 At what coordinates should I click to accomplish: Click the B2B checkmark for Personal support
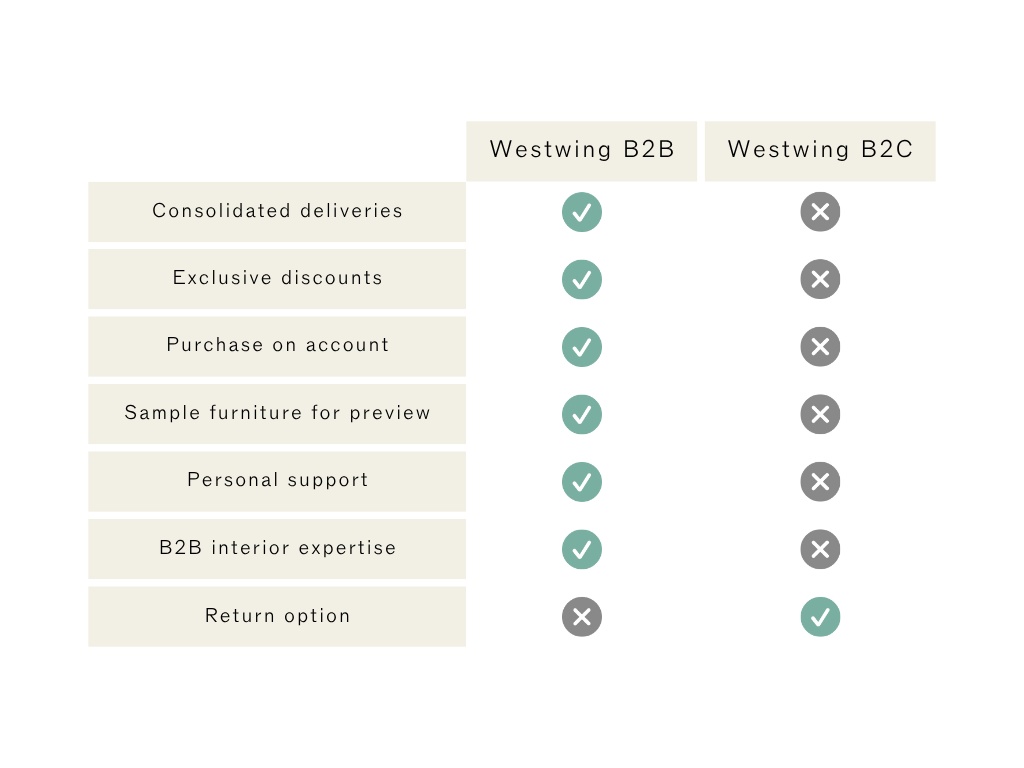tap(581, 482)
